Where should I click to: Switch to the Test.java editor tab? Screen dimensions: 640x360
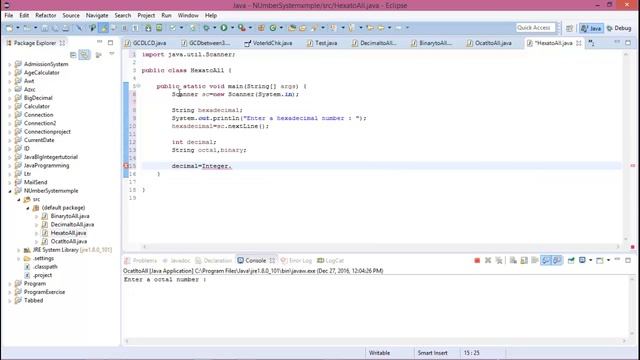(322, 43)
